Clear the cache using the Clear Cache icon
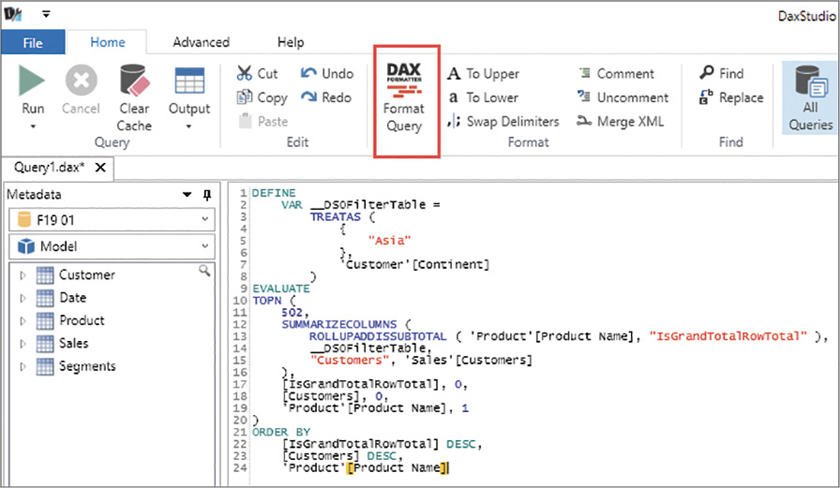 [134, 80]
